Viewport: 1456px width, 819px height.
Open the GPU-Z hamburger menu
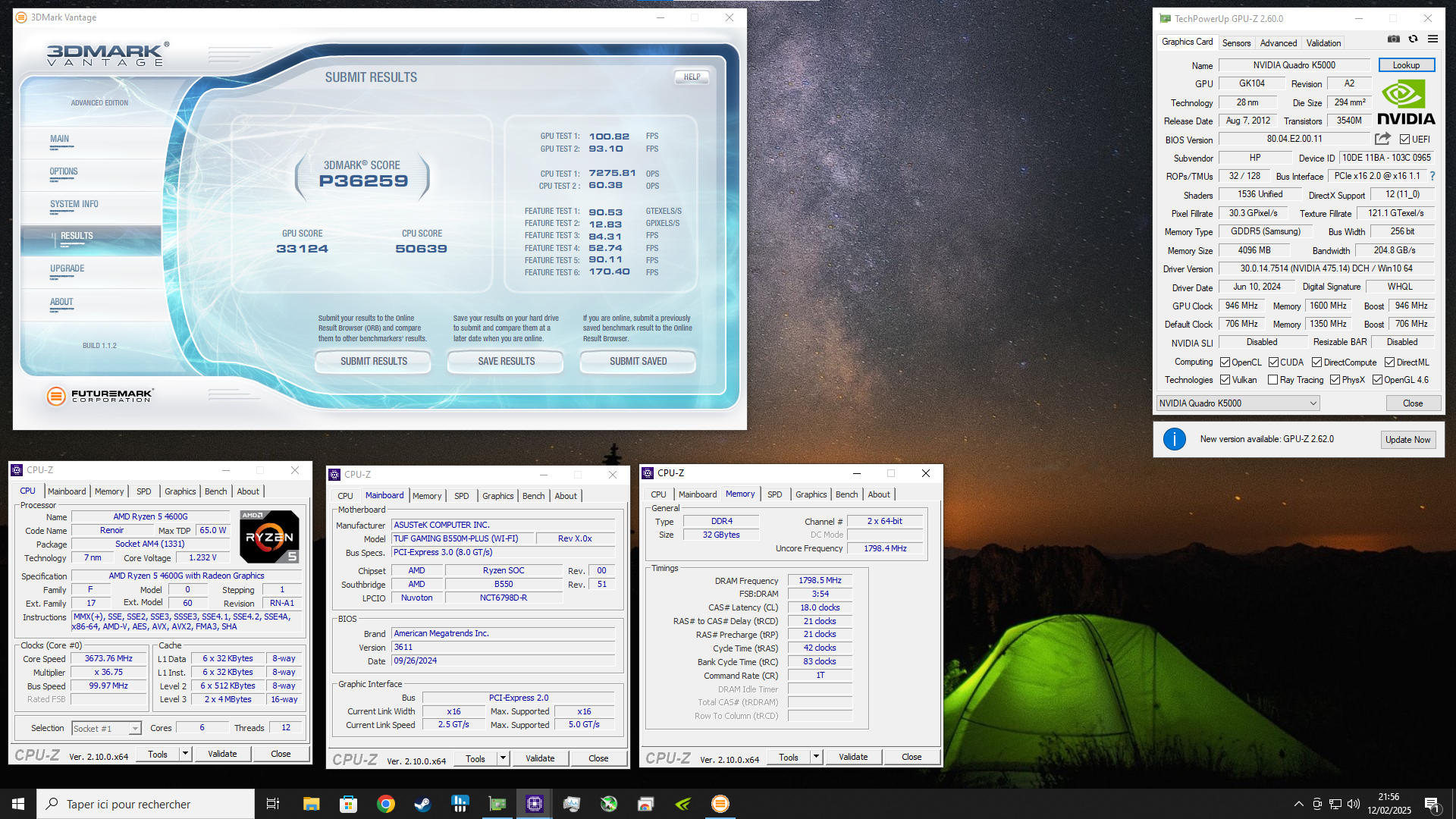pyautogui.click(x=1432, y=39)
